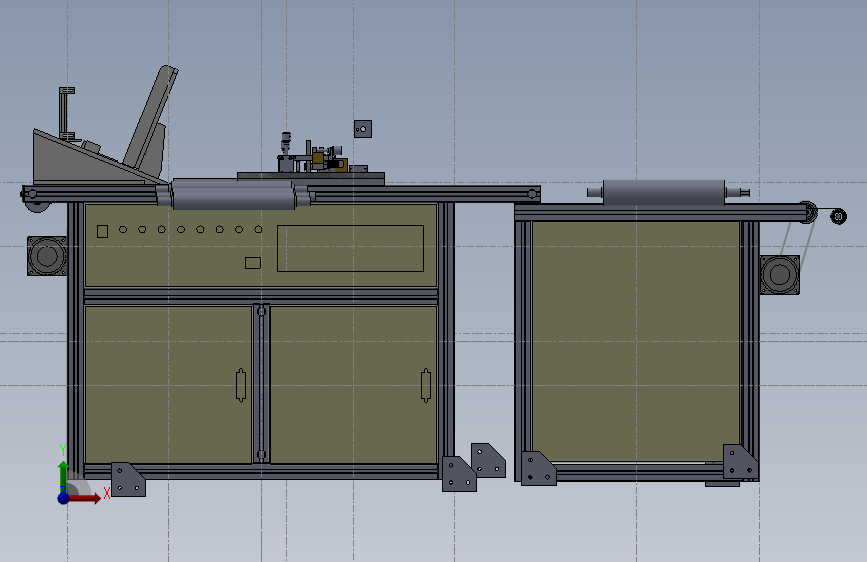867x562 pixels.
Task: Select the corner bracket at left cabinet's bottom-left
Action: click(128, 480)
